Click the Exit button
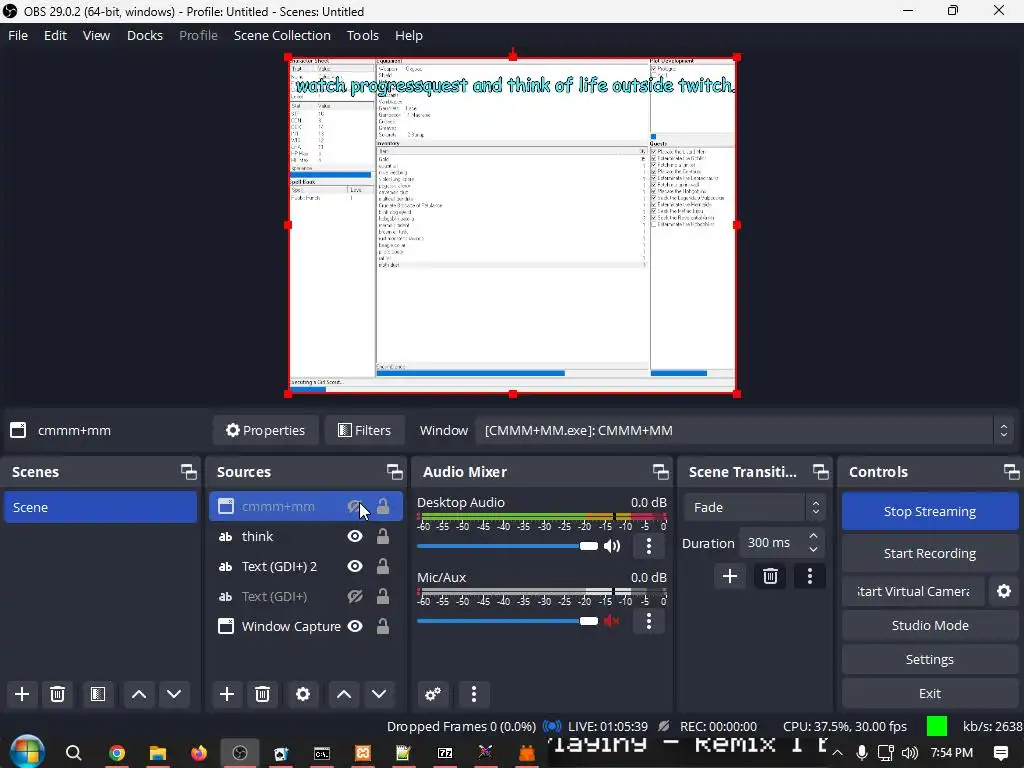Viewport: 1024px width, 768px height. [929, 693]
